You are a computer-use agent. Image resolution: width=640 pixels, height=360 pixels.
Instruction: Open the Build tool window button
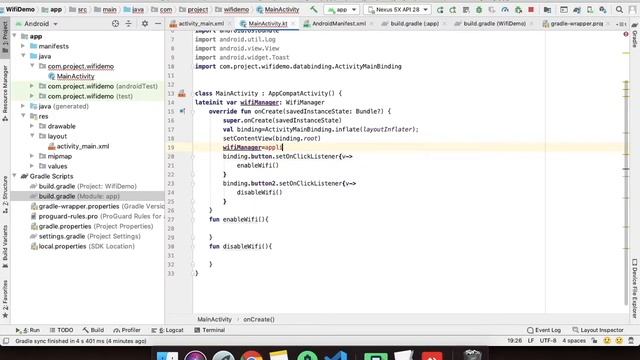[x=93, y=330]
